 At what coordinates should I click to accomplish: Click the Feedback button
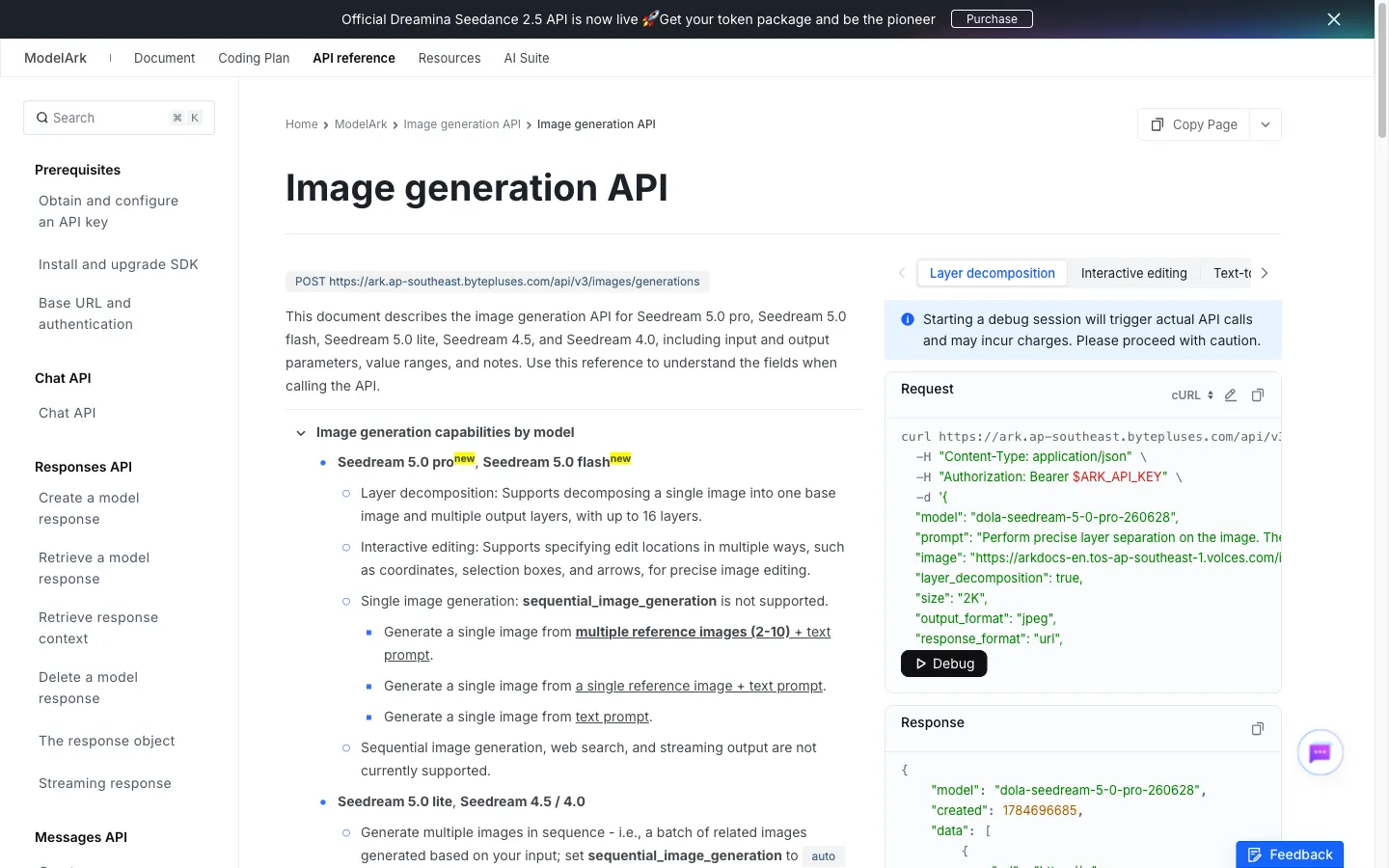tap(1290, 854)
